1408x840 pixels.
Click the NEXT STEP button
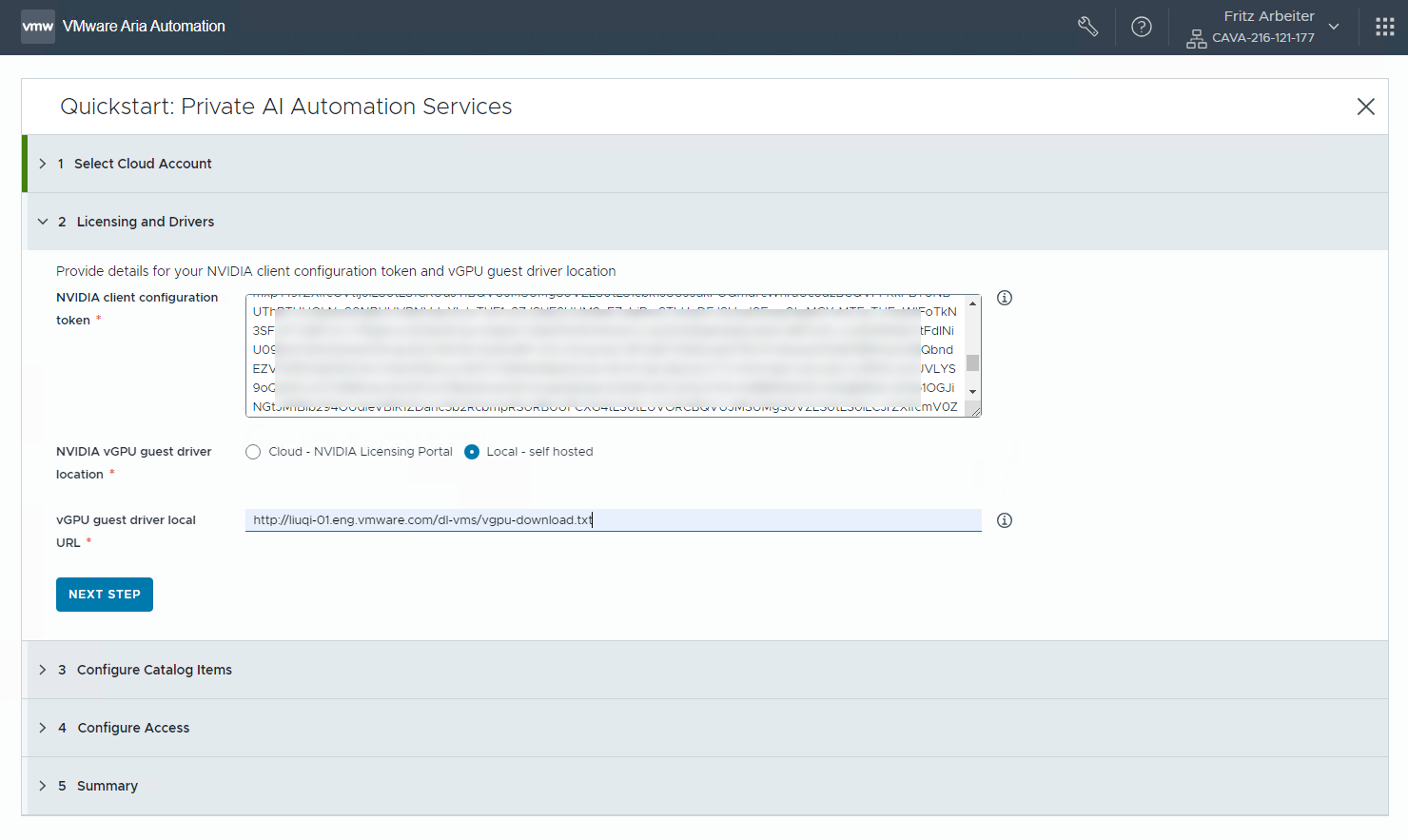pyautogui.click(x=105, y=595)
